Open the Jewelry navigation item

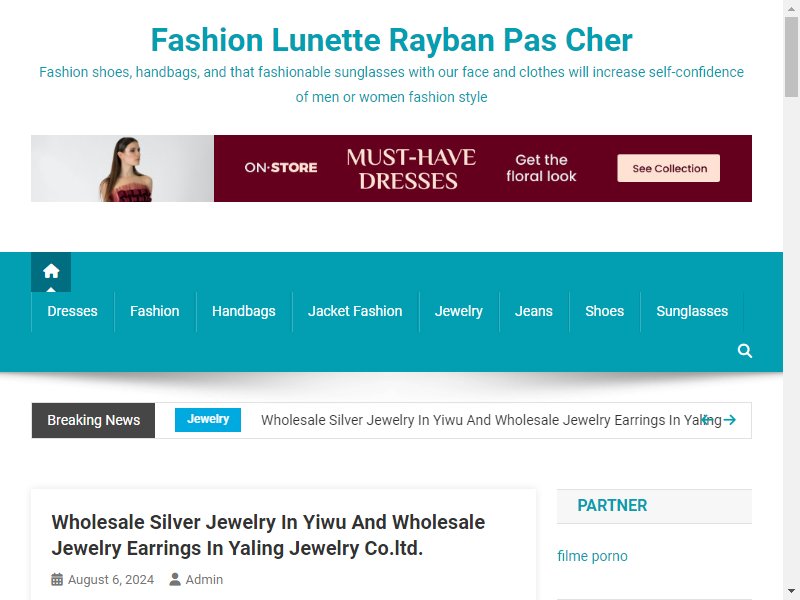[x=459, y=311]
